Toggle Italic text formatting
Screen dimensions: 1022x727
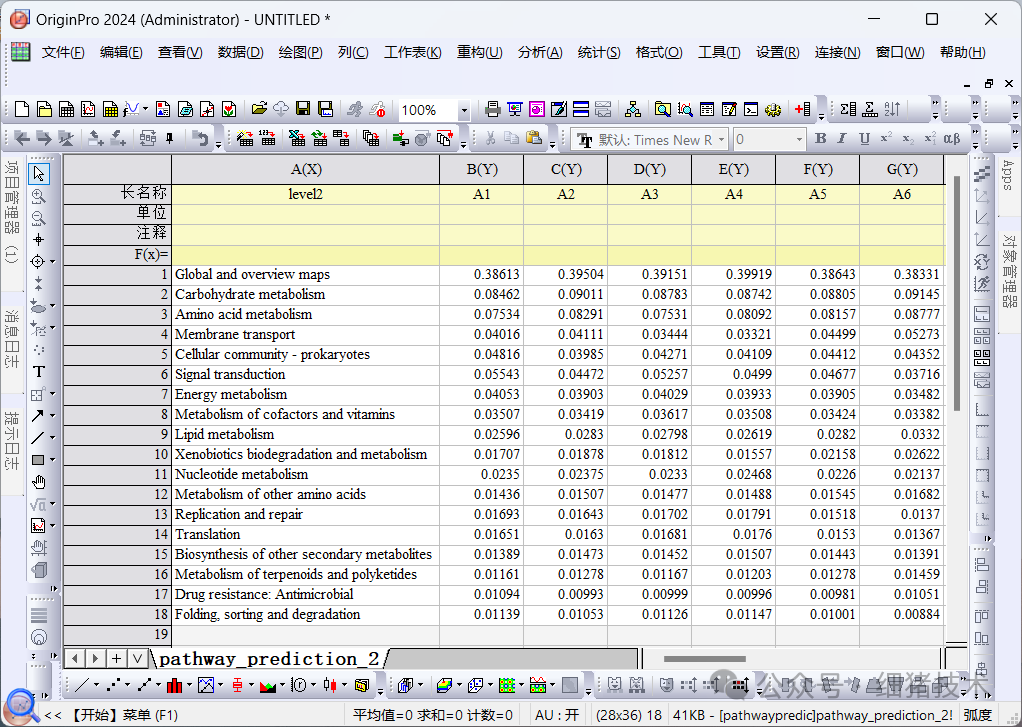coord(842,139)
